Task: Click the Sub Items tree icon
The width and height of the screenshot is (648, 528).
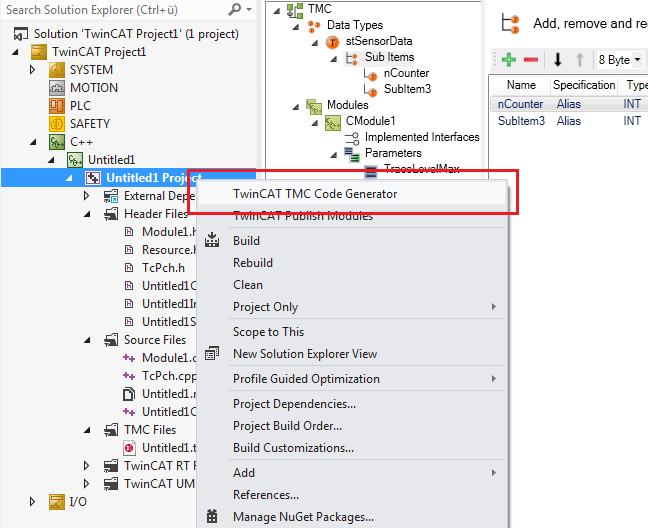Action: 352,58
